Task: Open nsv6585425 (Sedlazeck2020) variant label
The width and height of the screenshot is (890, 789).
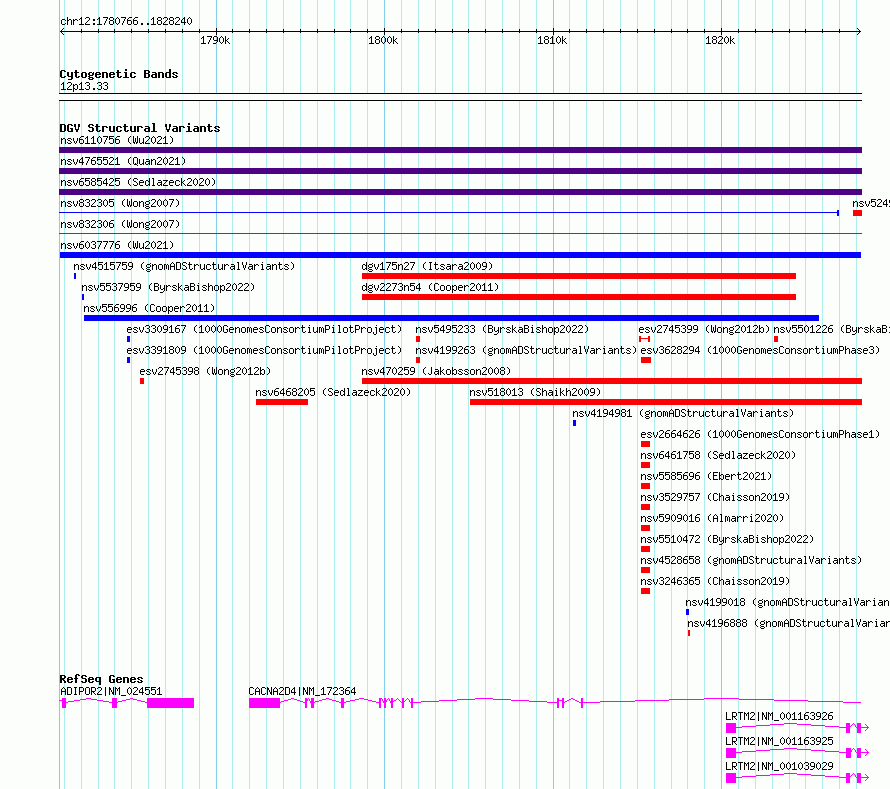Action: pyautogui.click(x=138, y=182)
